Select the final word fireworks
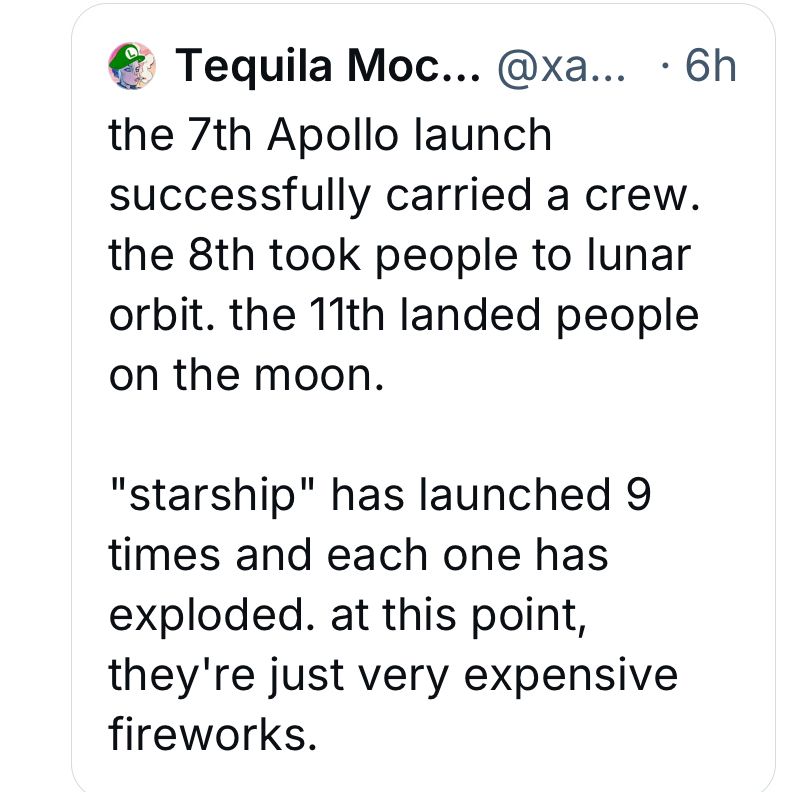Image resolution: width=800 pixels, height=792 pixels. 212,734
